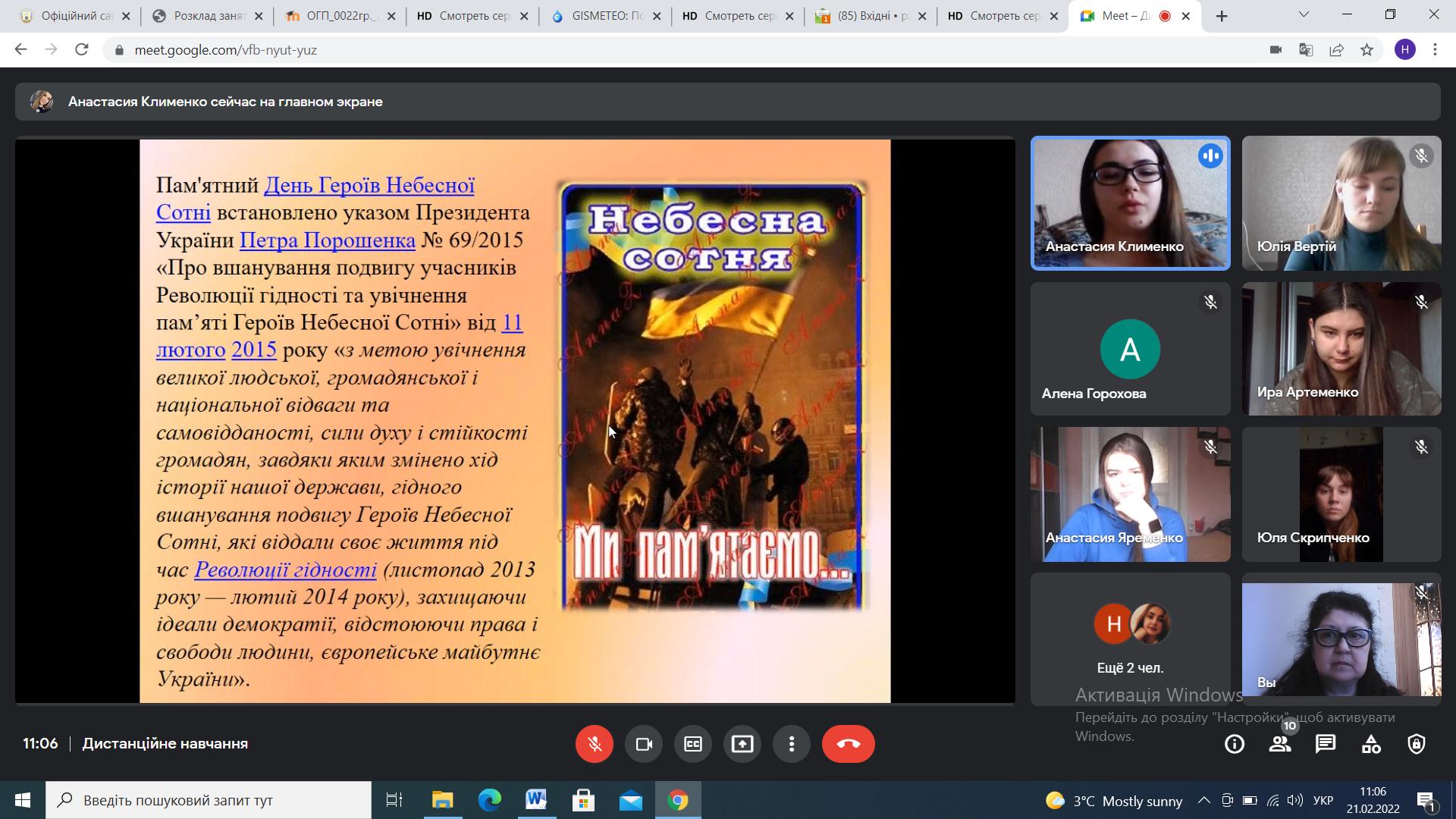Select Юля Скрипченко video tile
Screen dimensions: 1456x819
1341,494
